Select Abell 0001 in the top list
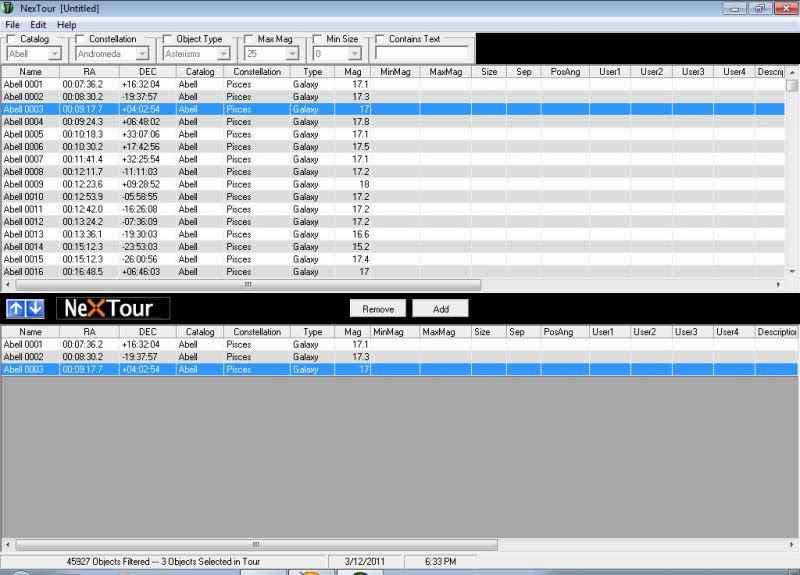This screenshot has width=800, height=575. (393, 84)
